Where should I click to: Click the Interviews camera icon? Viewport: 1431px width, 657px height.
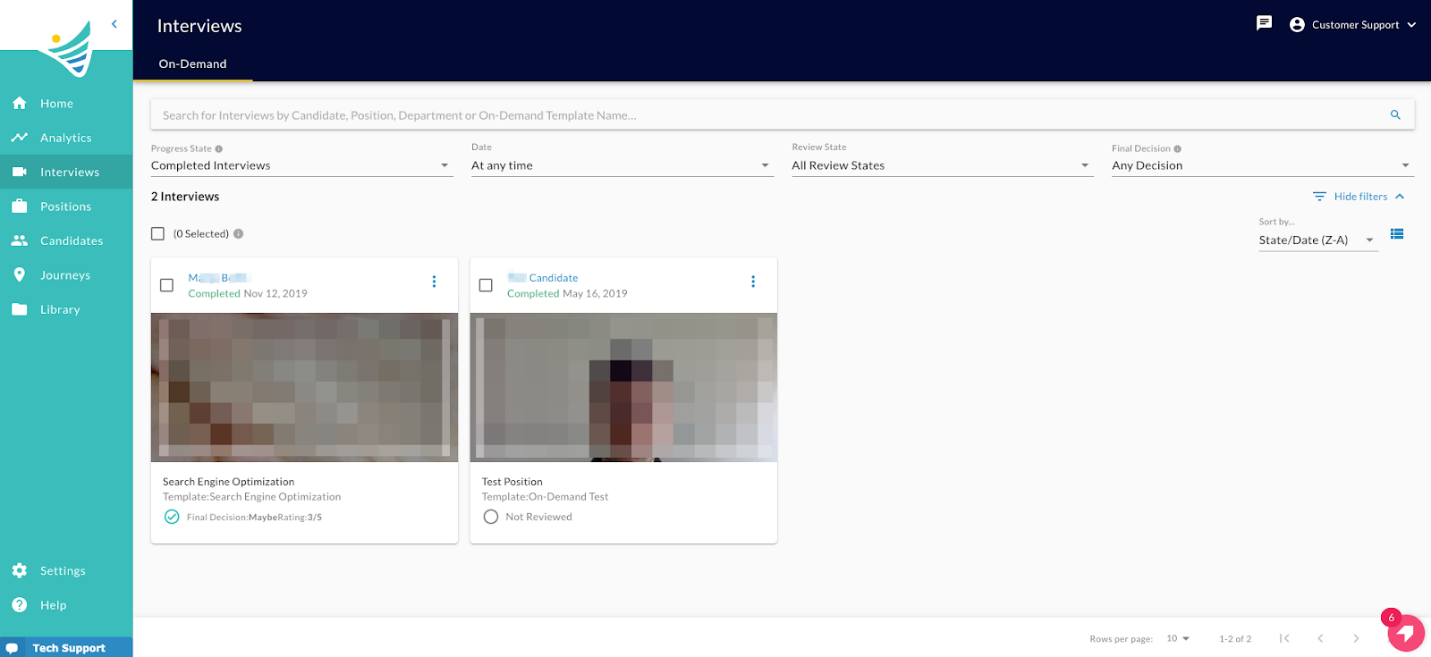click(x=19, y=172)
